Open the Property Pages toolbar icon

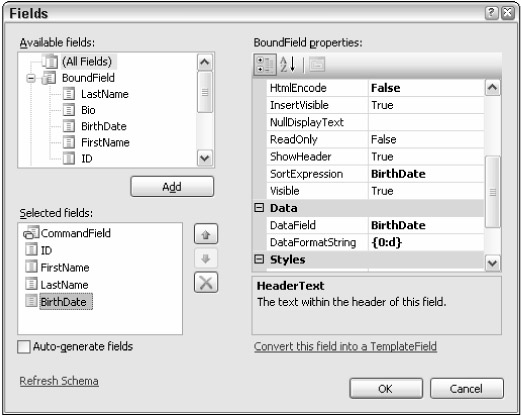click(x=317, y=64)
